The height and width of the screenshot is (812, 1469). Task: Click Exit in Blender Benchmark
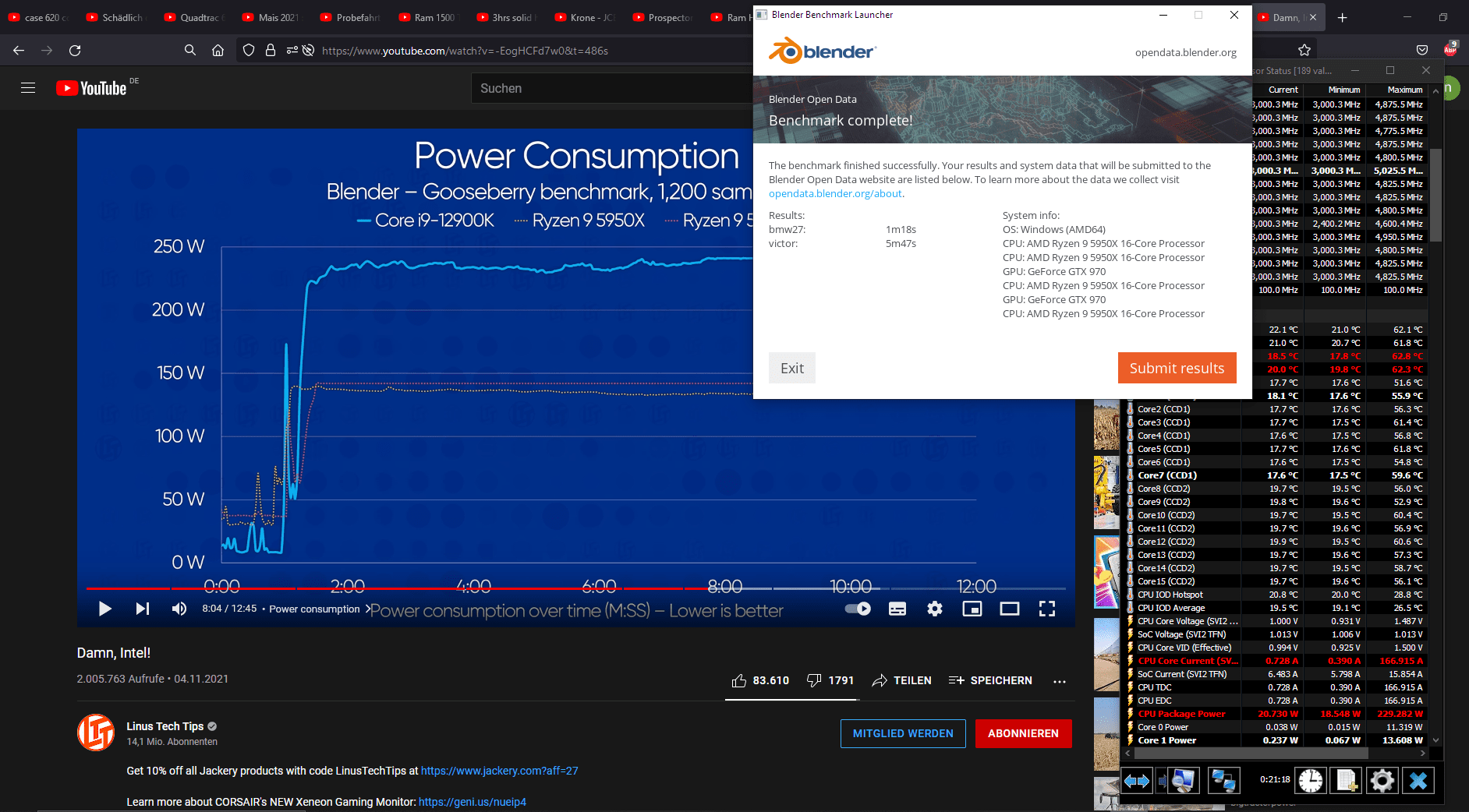coord(792,368)
